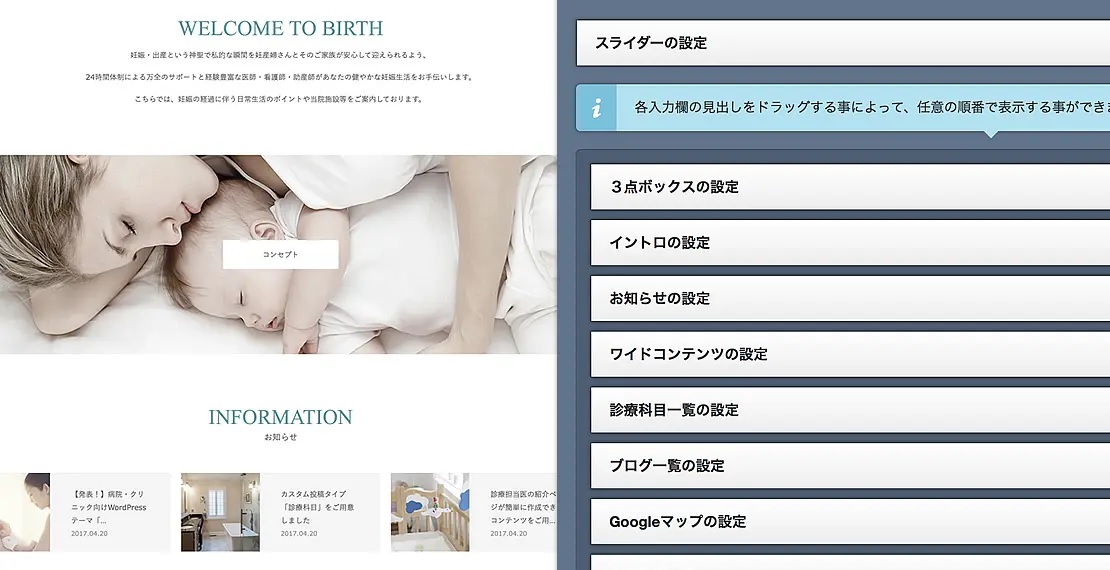Expand 診療科目一覧の設定 panel
The width and height of the screenshot is (1110, 570).
tap(850, 410)
